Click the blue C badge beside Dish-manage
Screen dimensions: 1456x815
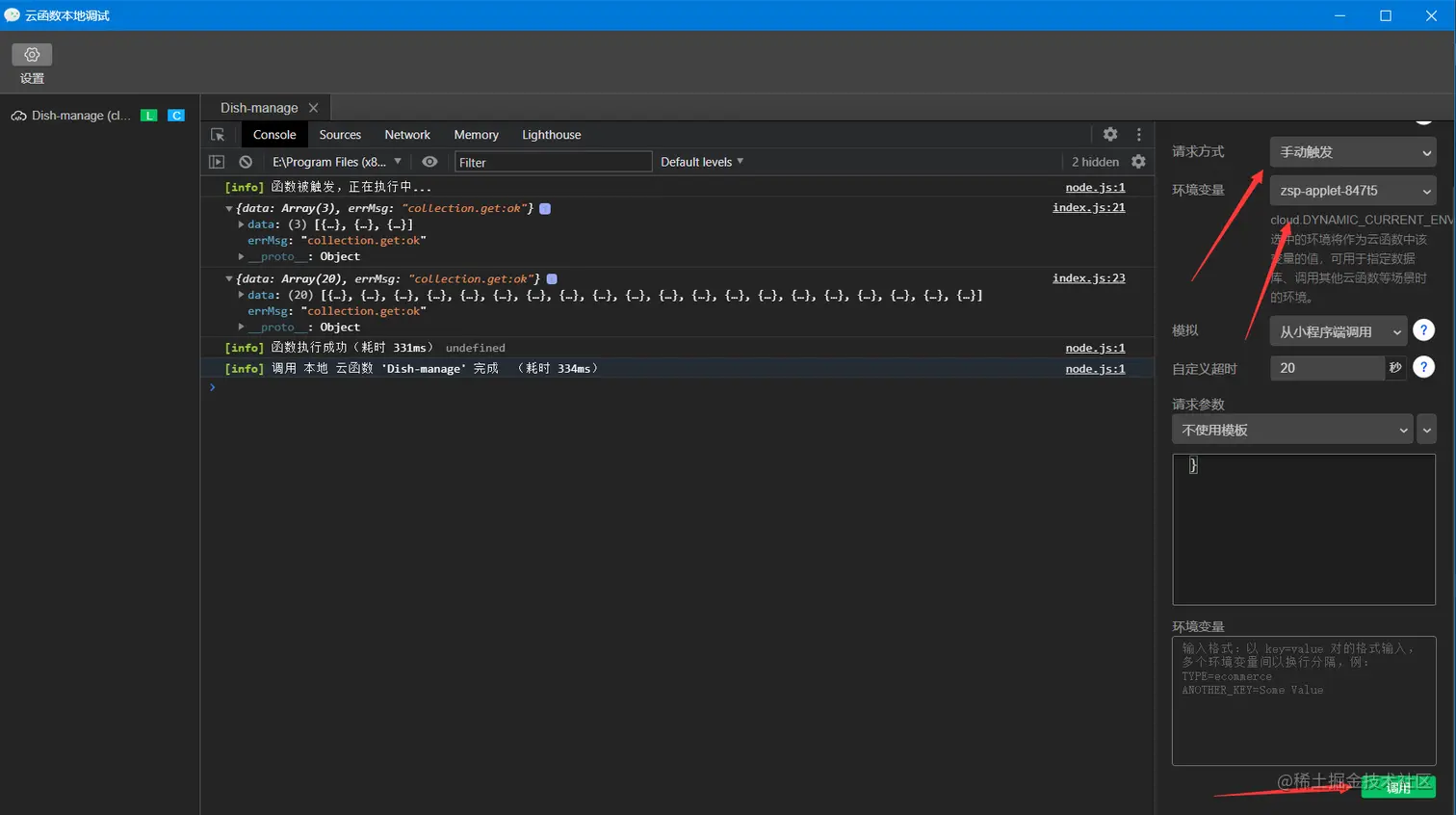(x=176, y=116)
